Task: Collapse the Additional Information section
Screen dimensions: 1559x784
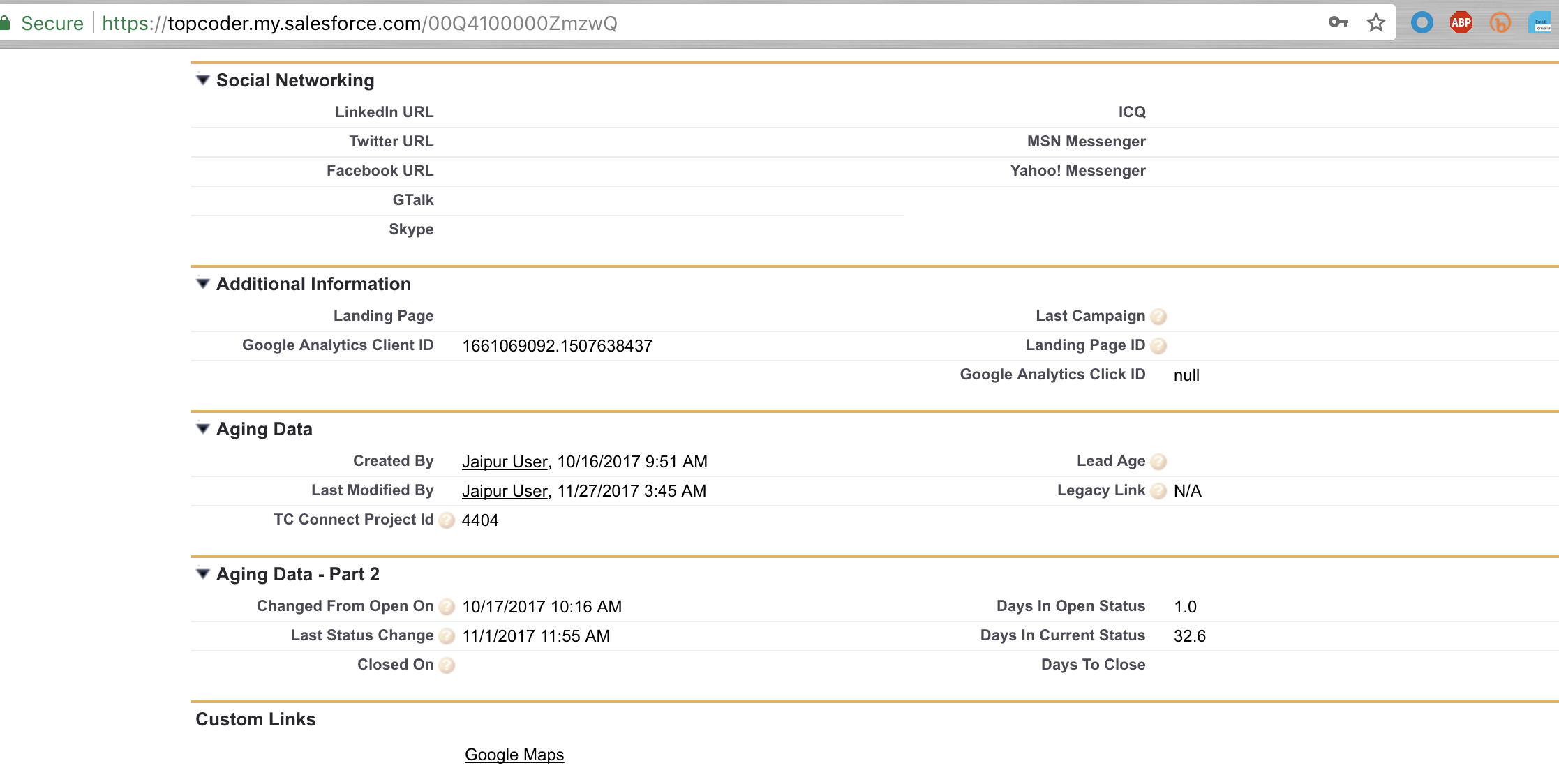Action: tap(203, 284)
